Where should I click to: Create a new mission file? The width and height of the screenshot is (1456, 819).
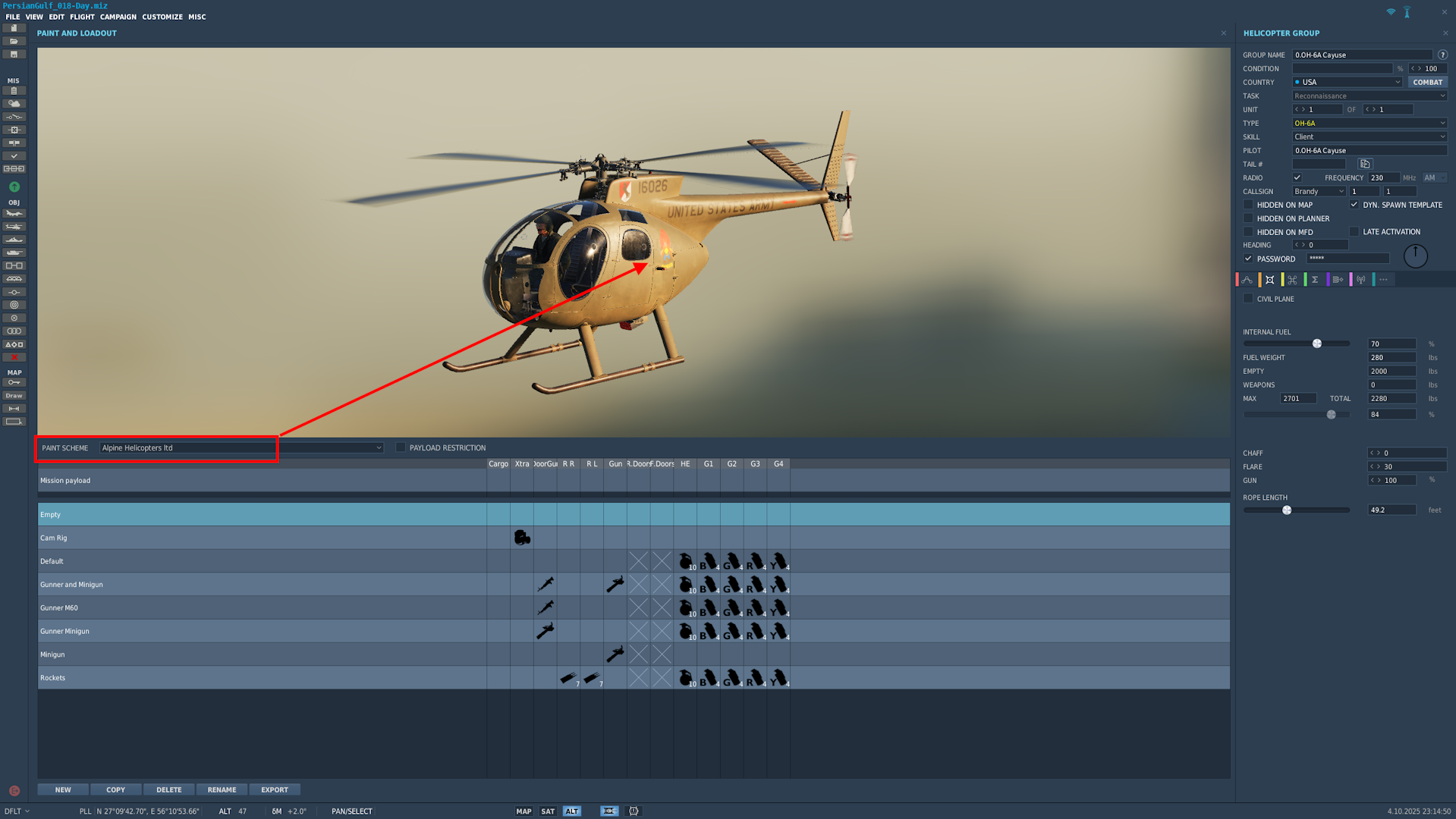[x=14, y=28]
